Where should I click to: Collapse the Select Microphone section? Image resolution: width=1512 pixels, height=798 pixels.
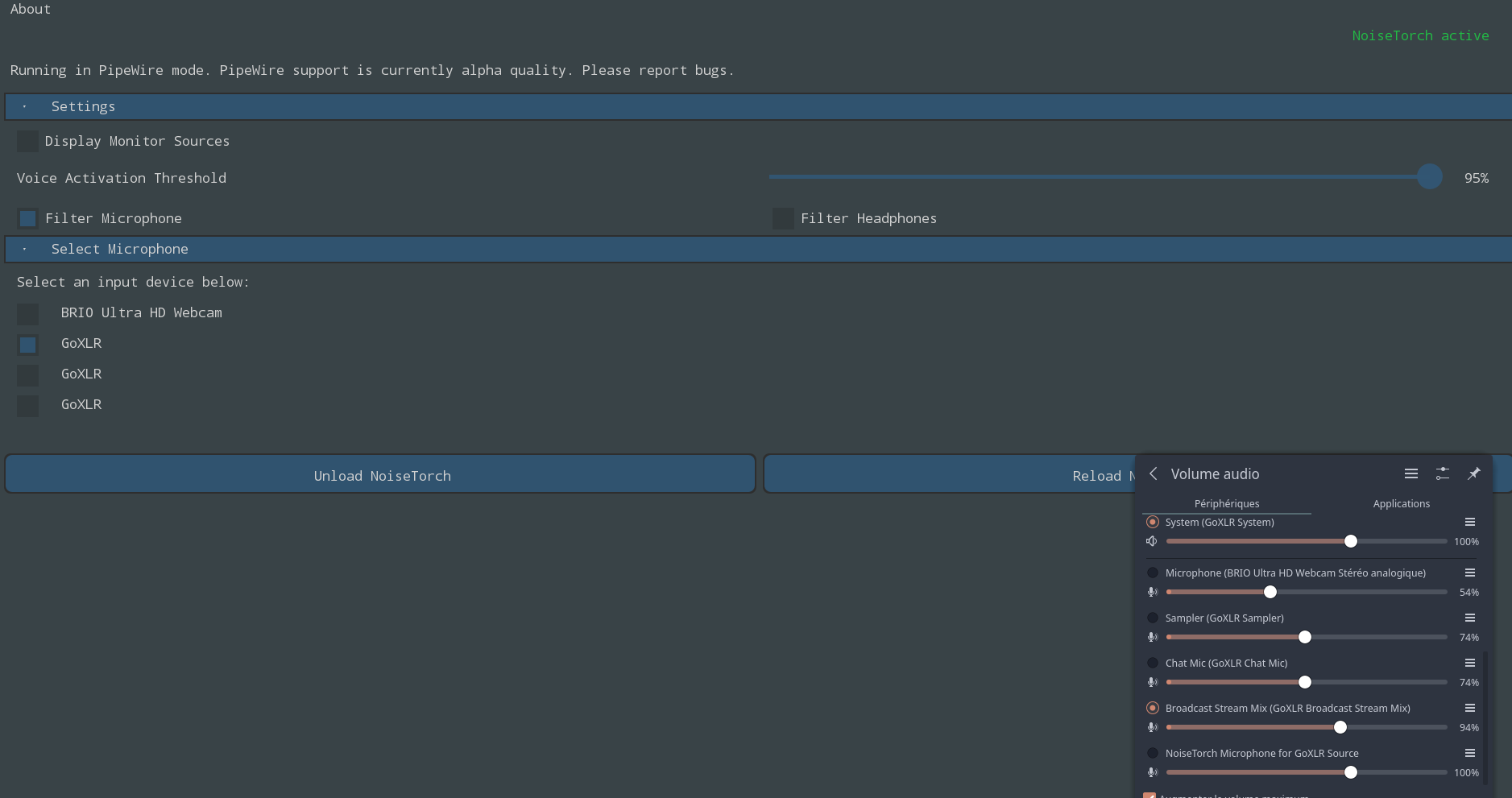(x=25, y=249)
